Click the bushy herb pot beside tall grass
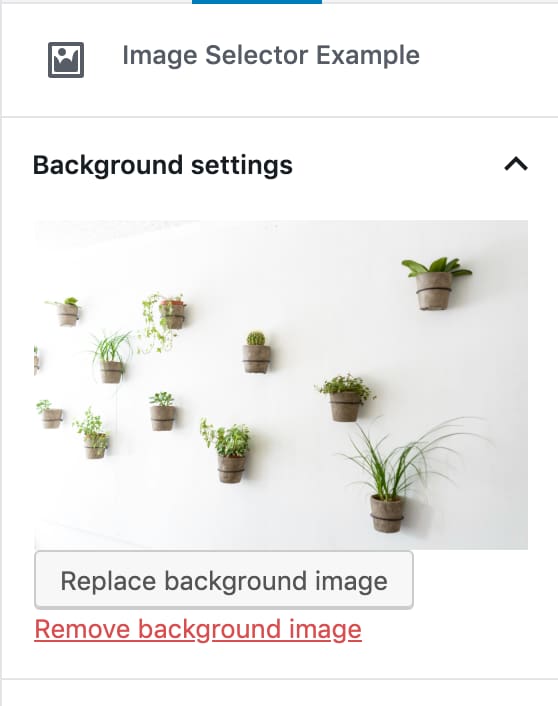Screen dimensions: 558x706 (345, 399)
